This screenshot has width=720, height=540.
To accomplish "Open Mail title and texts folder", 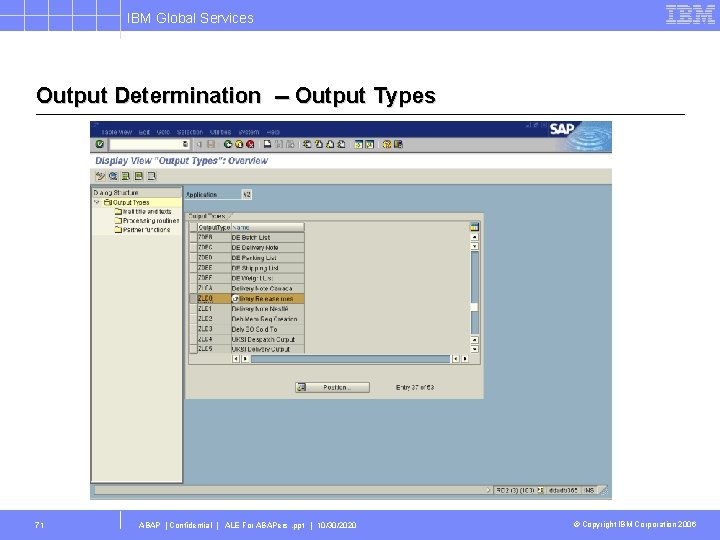I will [x=143, y=211].
